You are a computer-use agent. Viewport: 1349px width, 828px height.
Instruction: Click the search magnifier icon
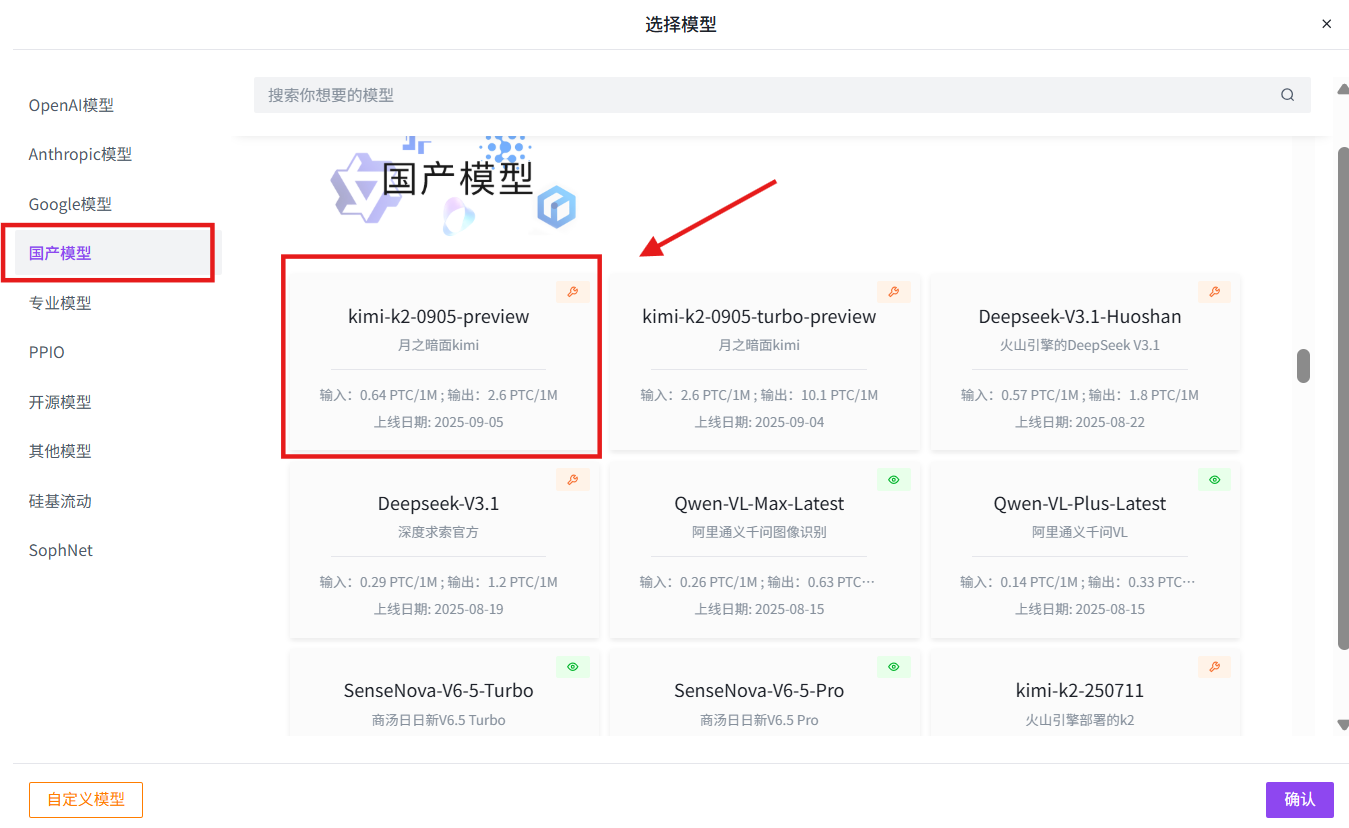click(1287, 95)
